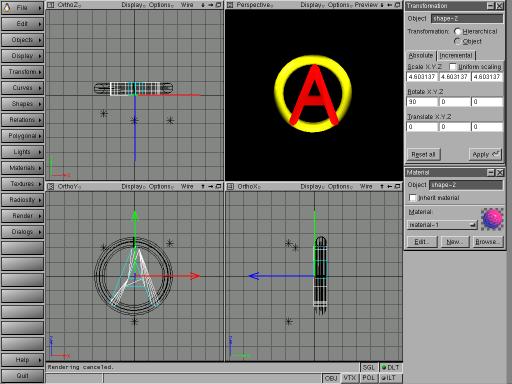Open the material-1 dropdown
Screen dimensions: 512x384
click(442, 225)
